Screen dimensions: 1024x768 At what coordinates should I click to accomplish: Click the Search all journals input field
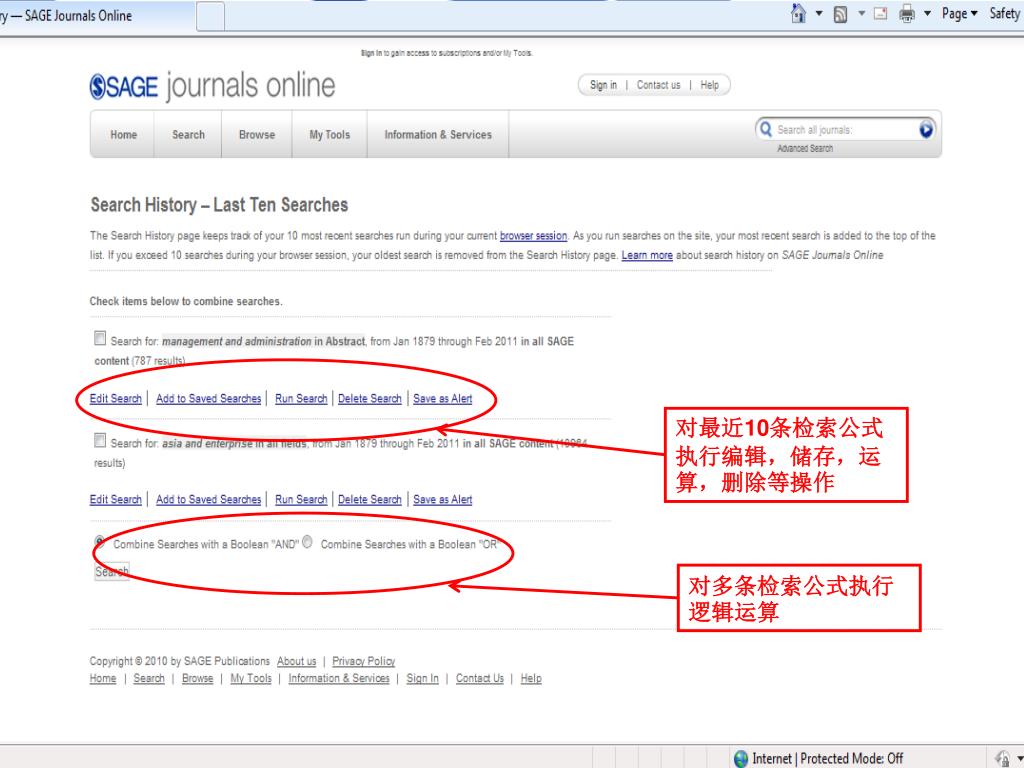click(x=845, y=129)
